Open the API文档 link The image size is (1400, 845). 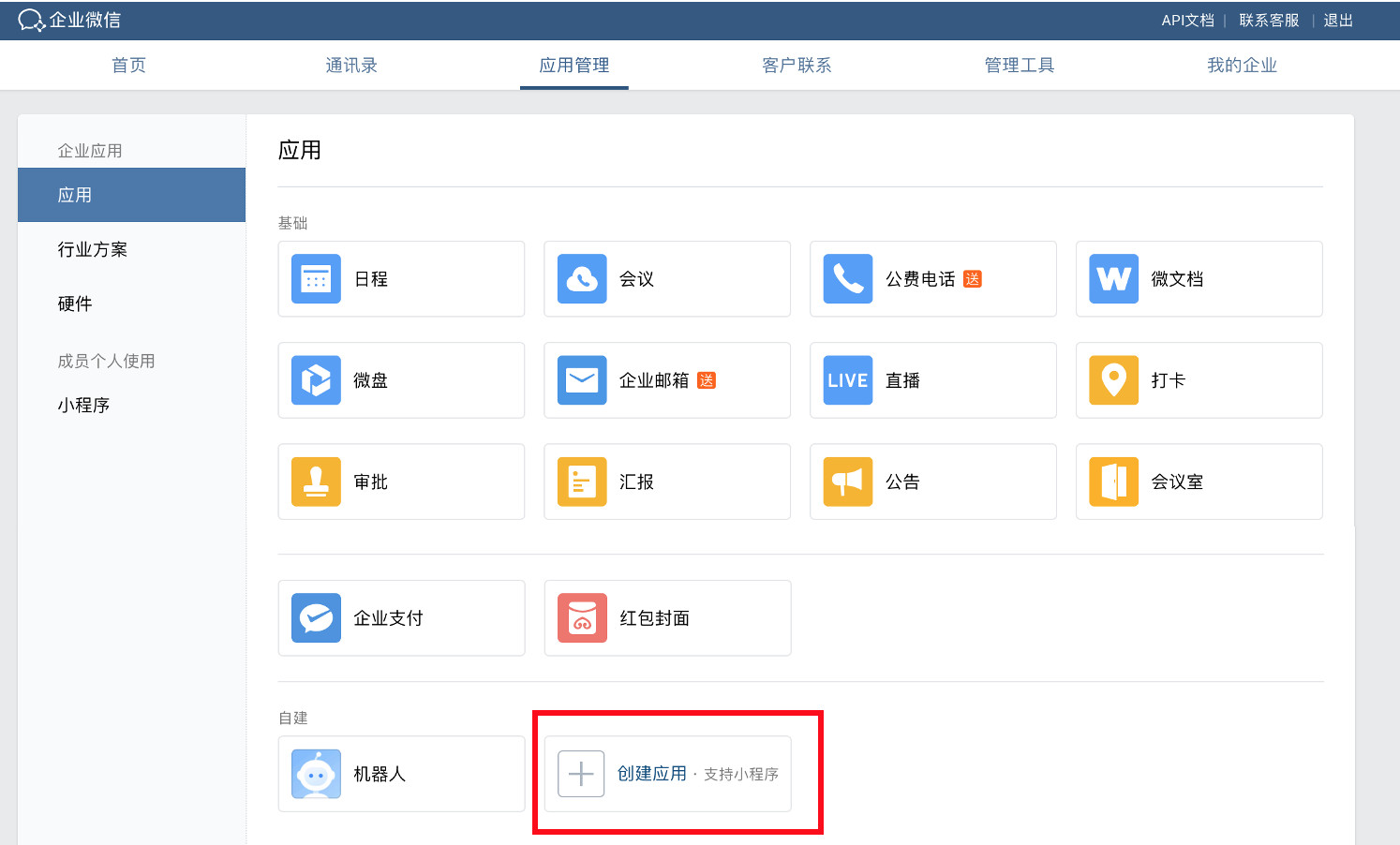(1187, 21)
